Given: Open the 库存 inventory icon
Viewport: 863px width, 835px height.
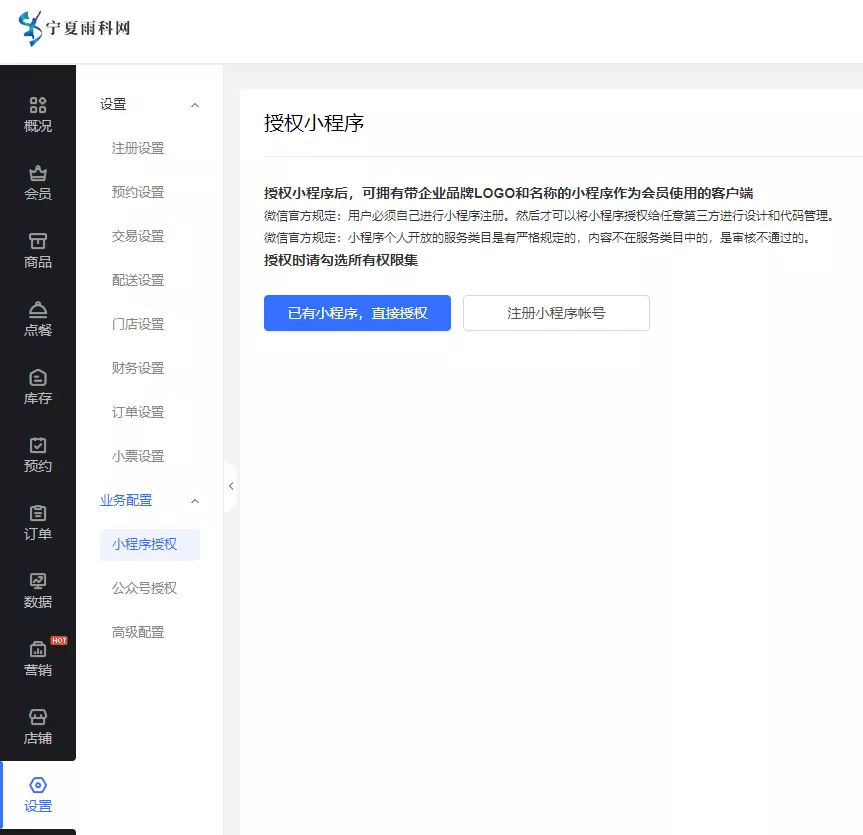Looking at the screenshot, I should (37, 377).
